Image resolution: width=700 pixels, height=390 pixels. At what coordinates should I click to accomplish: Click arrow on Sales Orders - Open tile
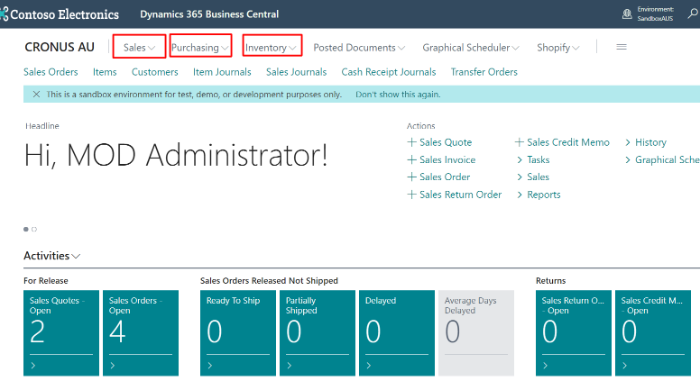coord(112,365)
